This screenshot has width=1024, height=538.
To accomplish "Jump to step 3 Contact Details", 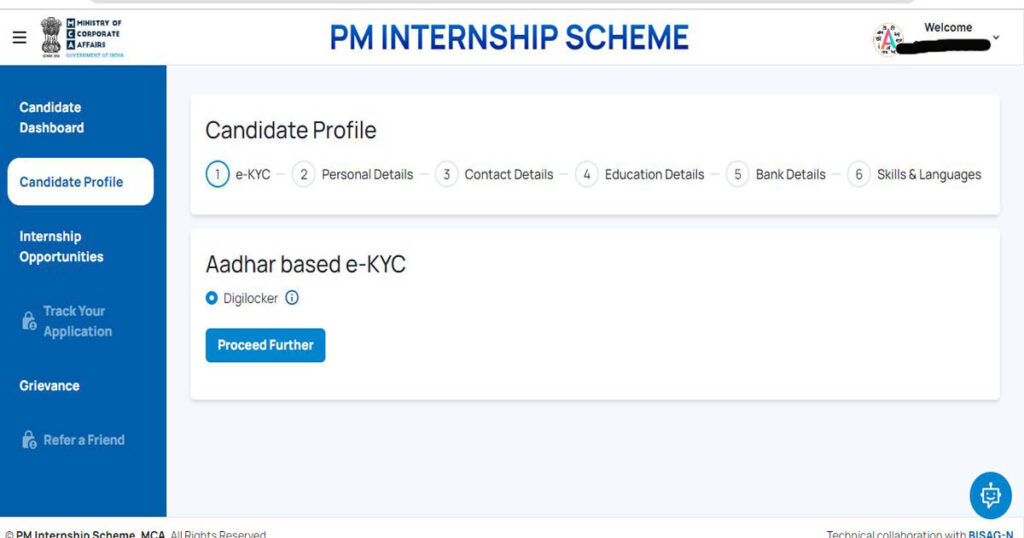I will (494, 174).
